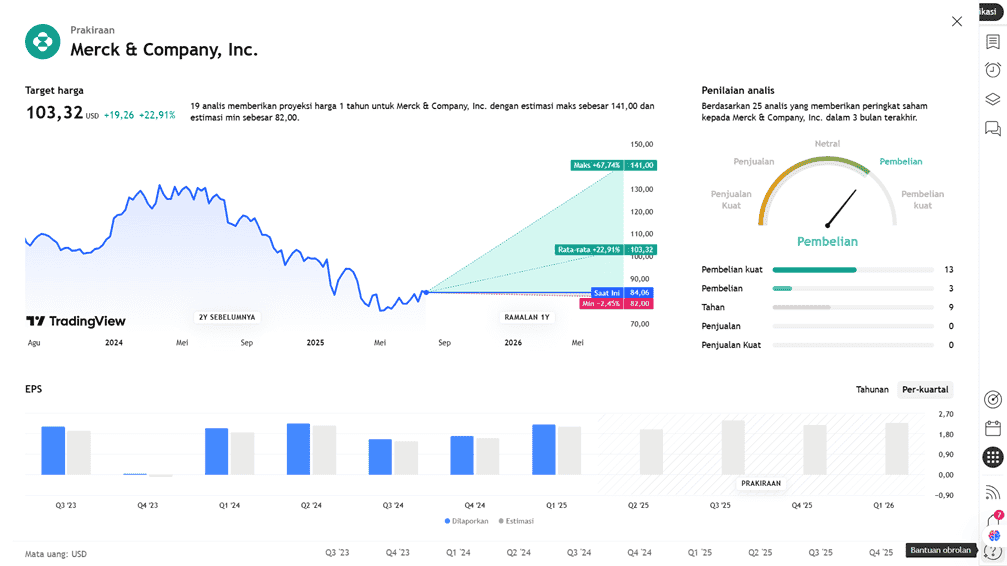Click the Estimasi legend item
This screenshot has width=1007, height=566.
pyautogui.click(x=516, y=521)
